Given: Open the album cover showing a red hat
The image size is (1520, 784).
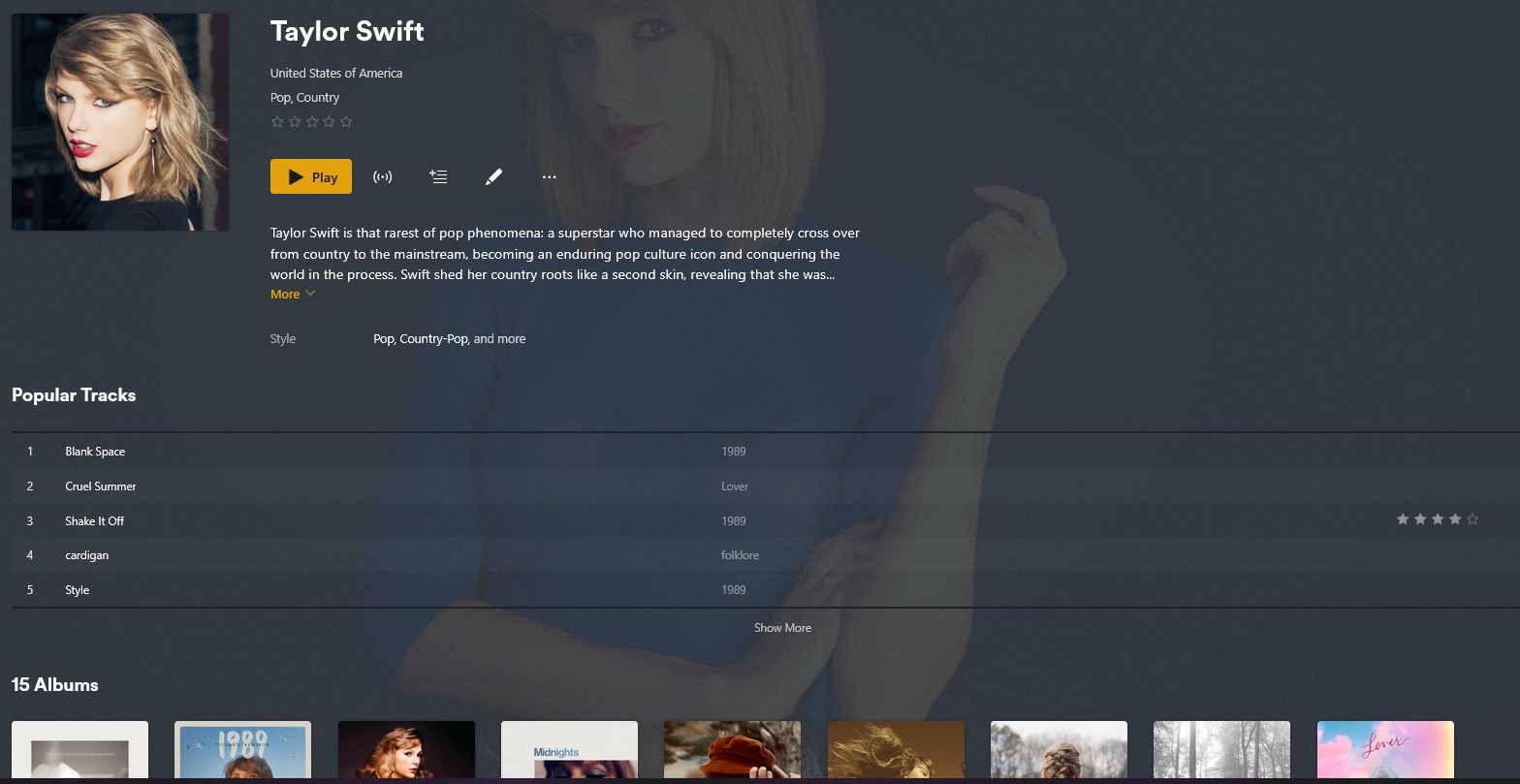Looking at the screenshot, I should 732,750.
